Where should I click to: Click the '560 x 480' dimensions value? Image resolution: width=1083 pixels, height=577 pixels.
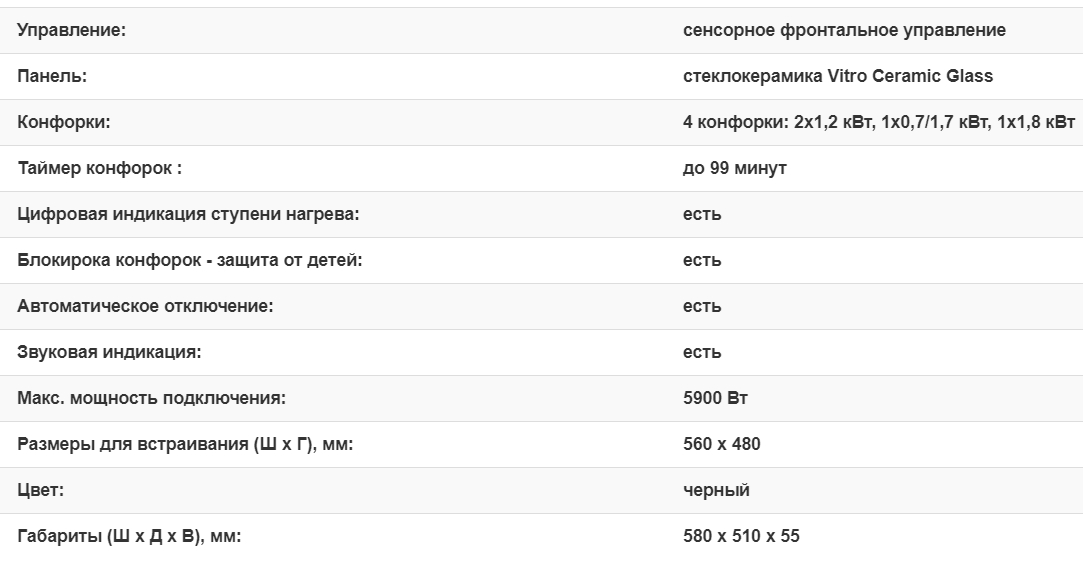point(721,444)
